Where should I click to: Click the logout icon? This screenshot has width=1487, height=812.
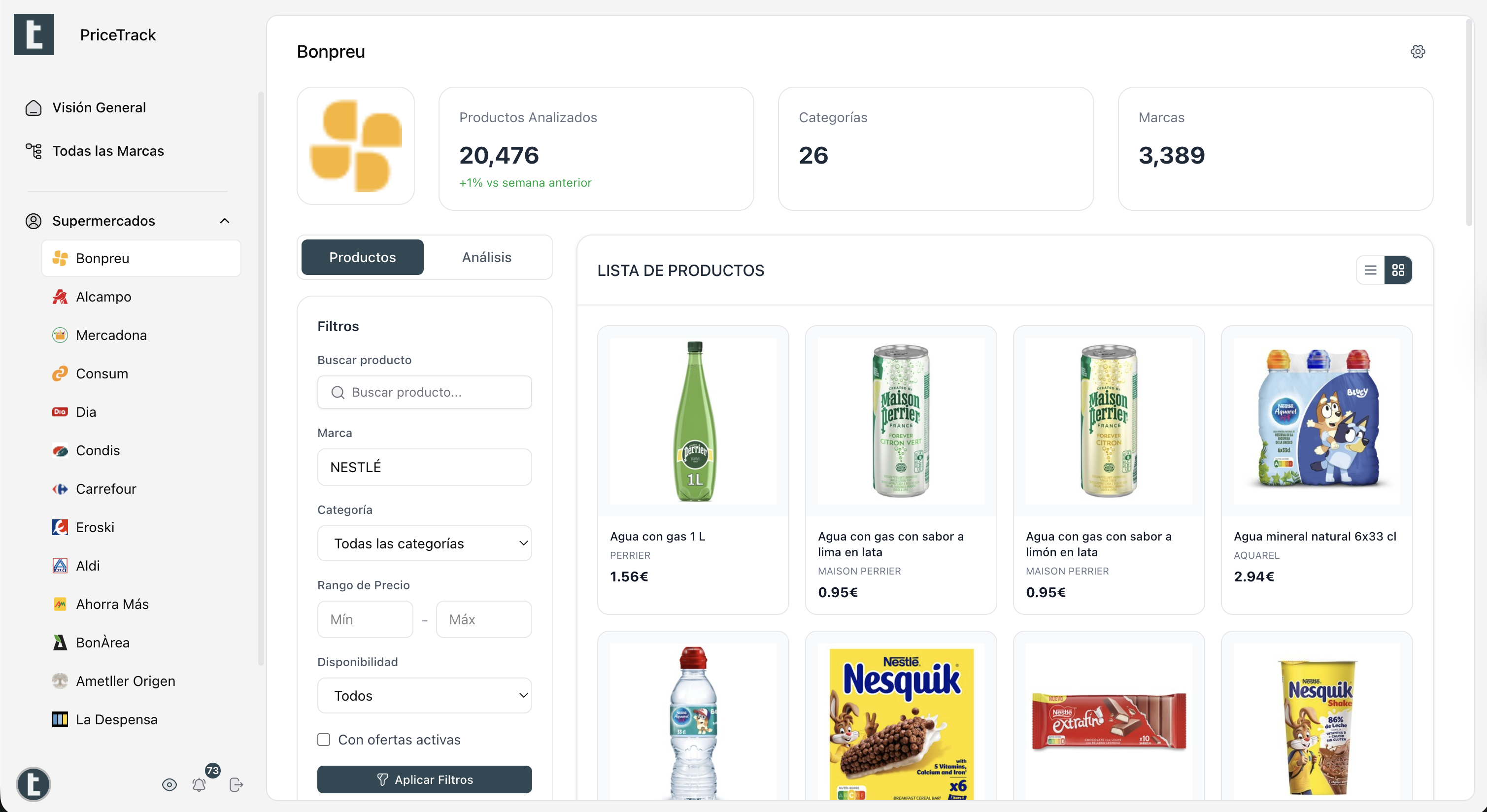tap(236, 784)
